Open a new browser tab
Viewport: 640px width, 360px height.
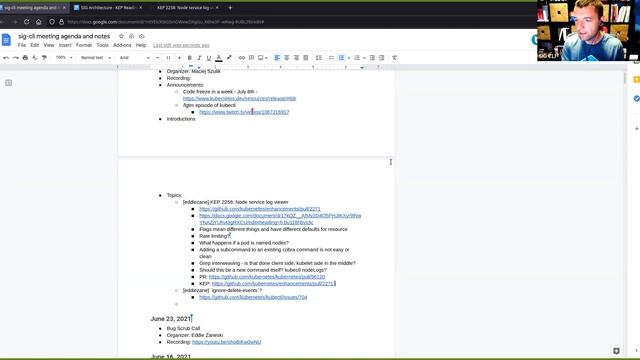click(x=230, y=7)
